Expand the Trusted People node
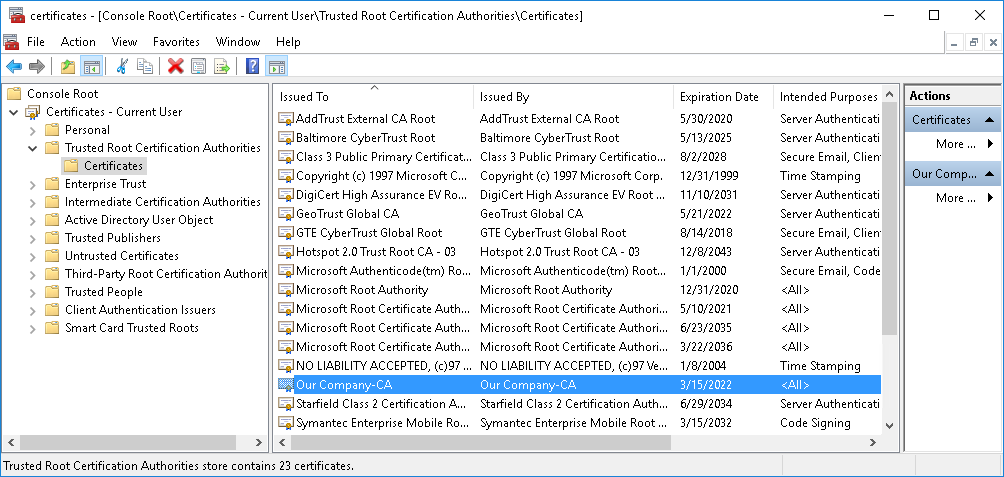Image resolution: width=1004 pixels, height=477 pixels. coord(33,293)
